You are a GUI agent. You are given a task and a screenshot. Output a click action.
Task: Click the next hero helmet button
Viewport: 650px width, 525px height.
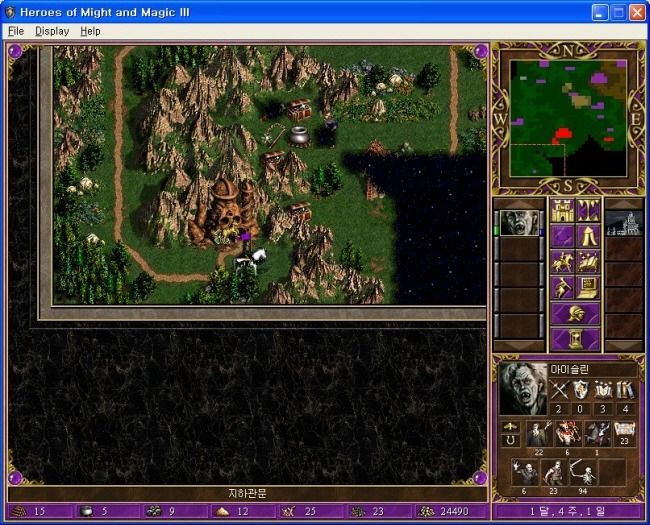point(575,314)
